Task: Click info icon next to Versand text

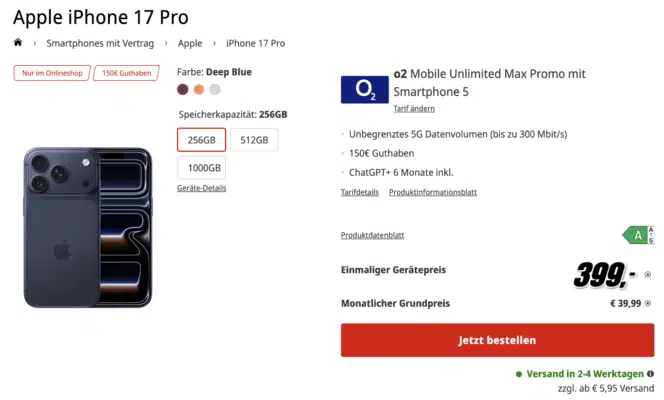Action: [x=650, y=374]
